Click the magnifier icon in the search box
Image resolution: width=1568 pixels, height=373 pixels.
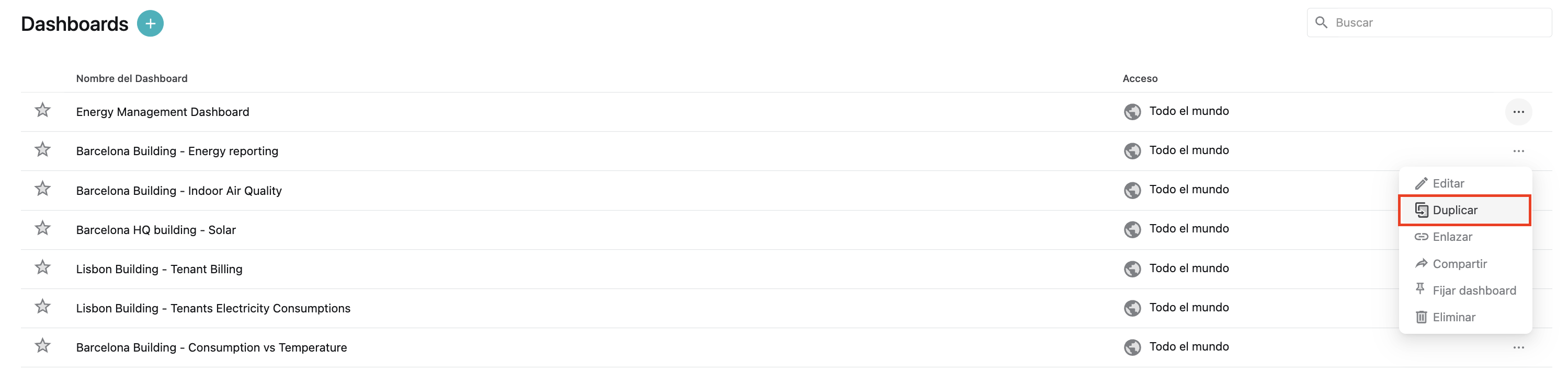coord(1321,22)
